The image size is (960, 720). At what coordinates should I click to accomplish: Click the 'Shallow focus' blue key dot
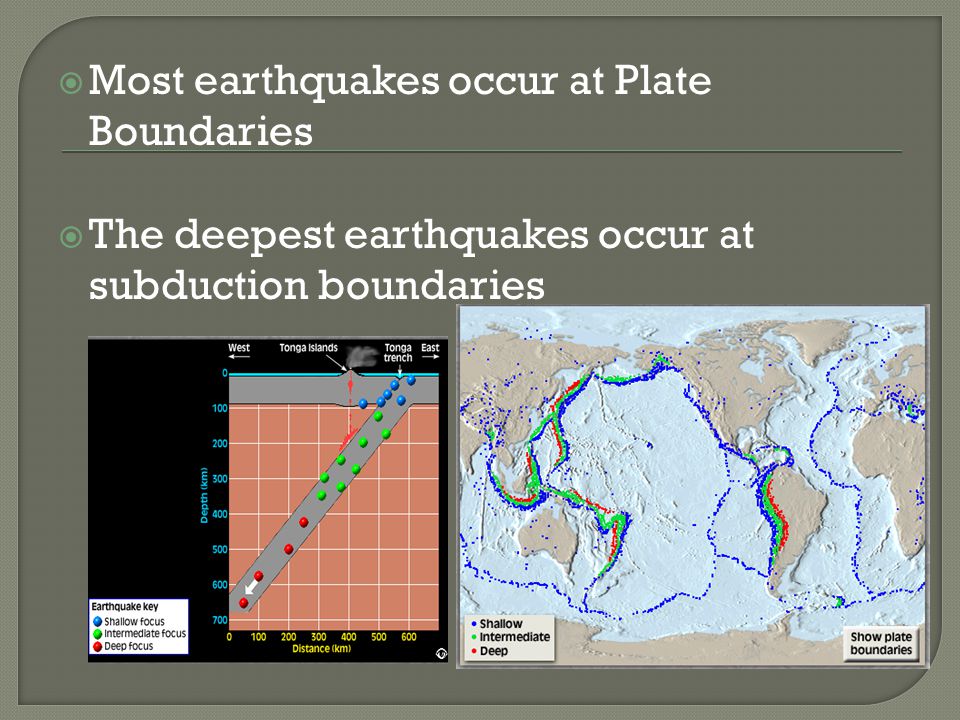97,621
